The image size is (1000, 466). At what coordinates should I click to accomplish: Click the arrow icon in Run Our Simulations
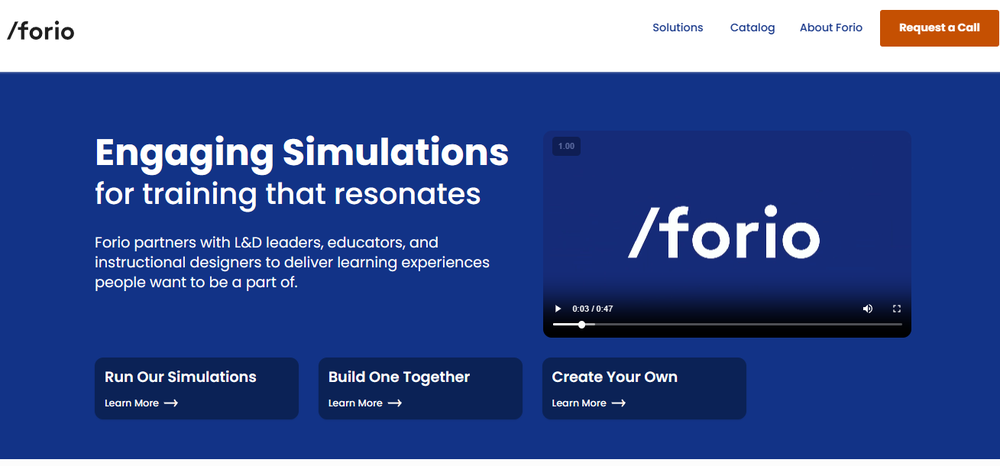171,403
